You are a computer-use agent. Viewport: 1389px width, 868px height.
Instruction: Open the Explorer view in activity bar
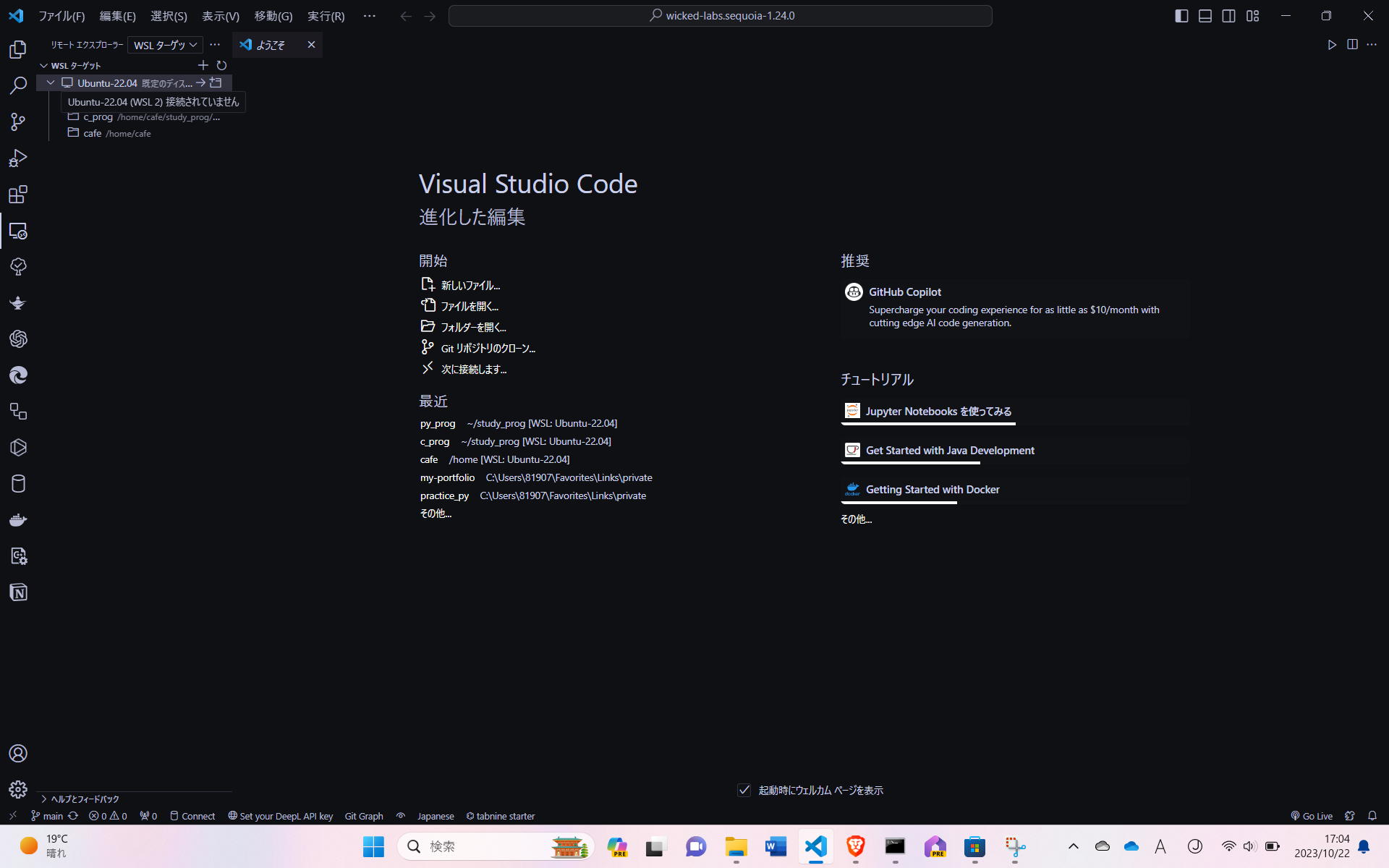click(18, 49)
